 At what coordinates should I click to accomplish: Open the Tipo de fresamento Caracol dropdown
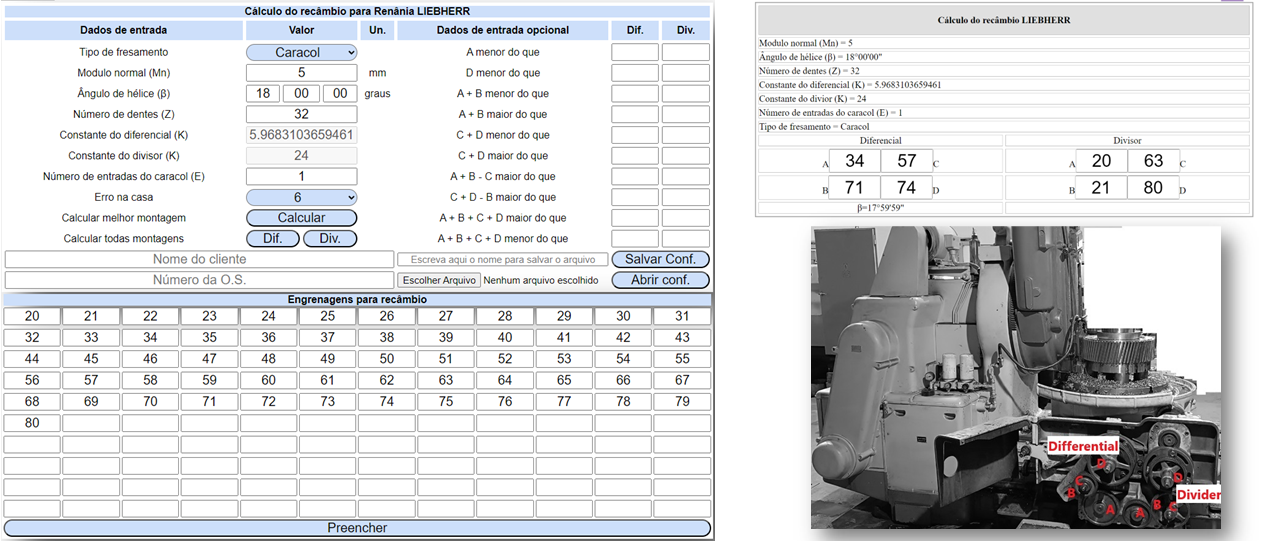301,52
